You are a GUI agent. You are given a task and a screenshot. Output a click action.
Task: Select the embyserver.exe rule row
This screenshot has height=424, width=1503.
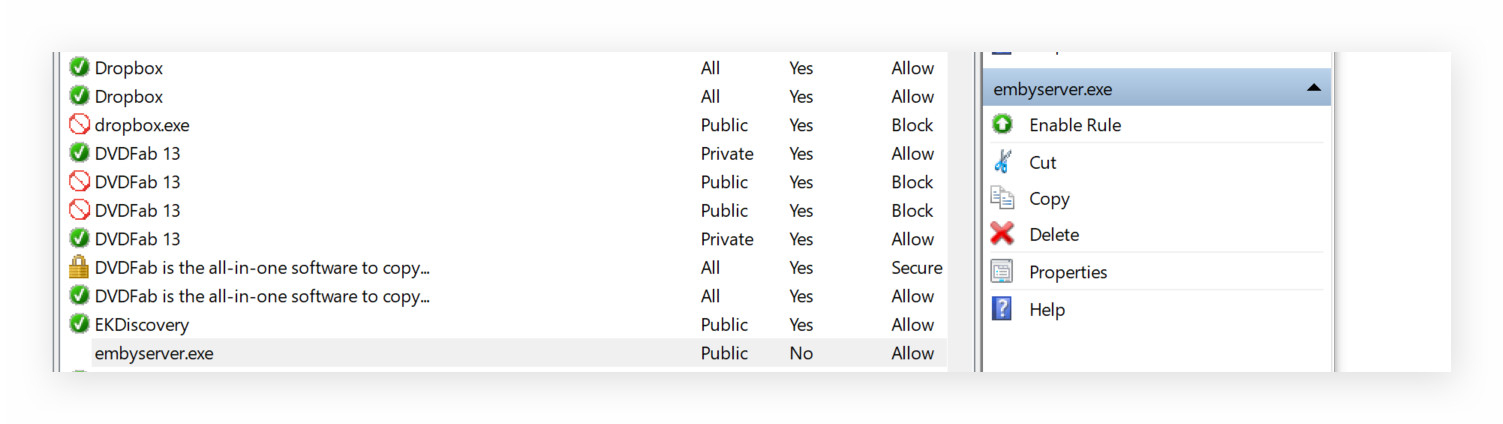pyautogui.click(x=154, y=353)
